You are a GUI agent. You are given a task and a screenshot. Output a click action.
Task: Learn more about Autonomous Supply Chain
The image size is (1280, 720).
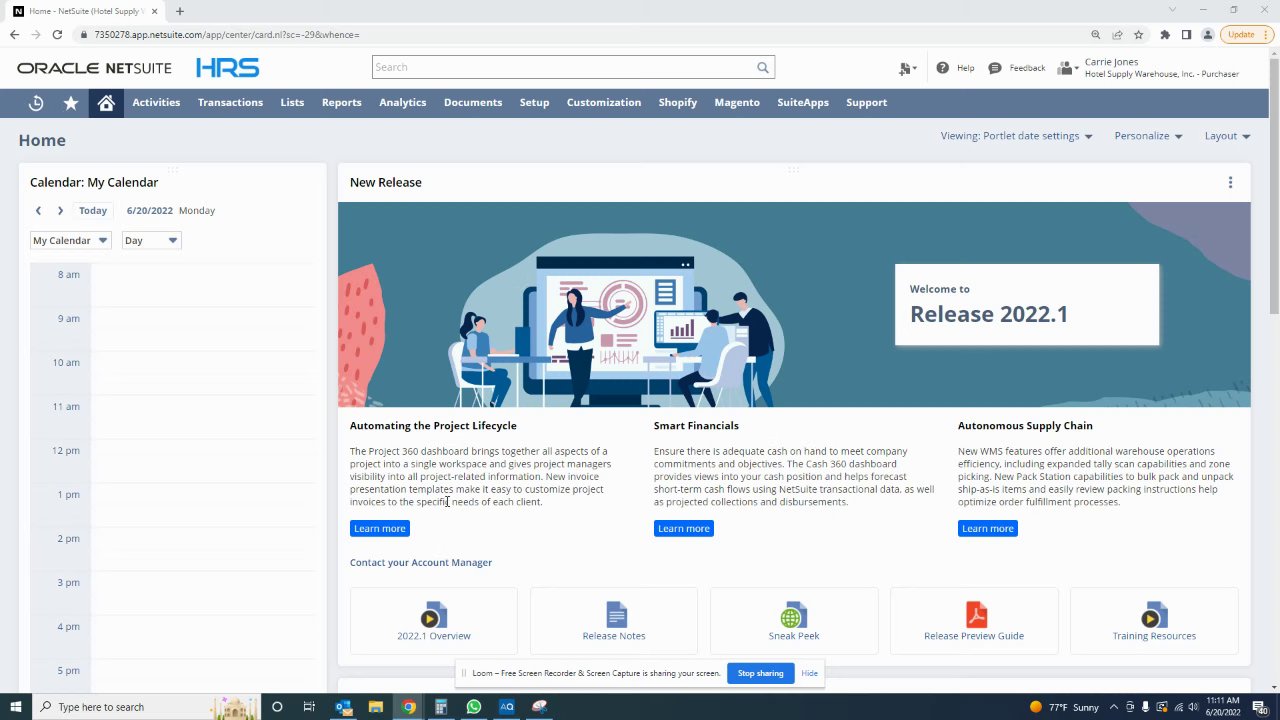988,529
